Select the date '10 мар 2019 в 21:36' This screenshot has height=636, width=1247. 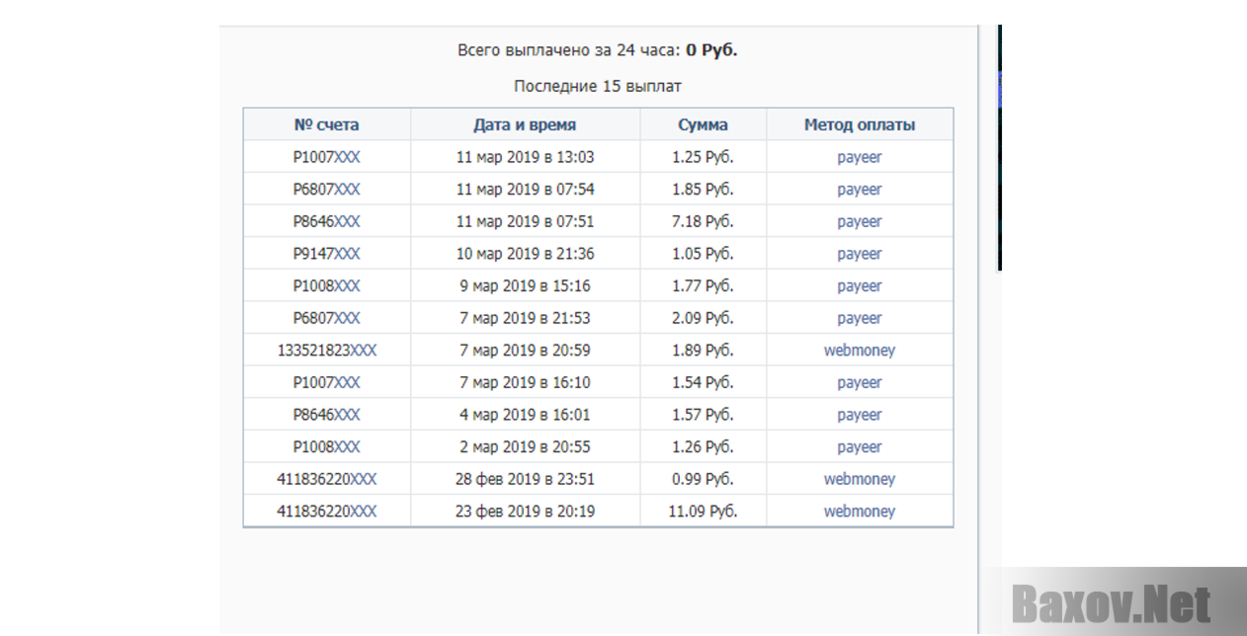click(525, 254)
